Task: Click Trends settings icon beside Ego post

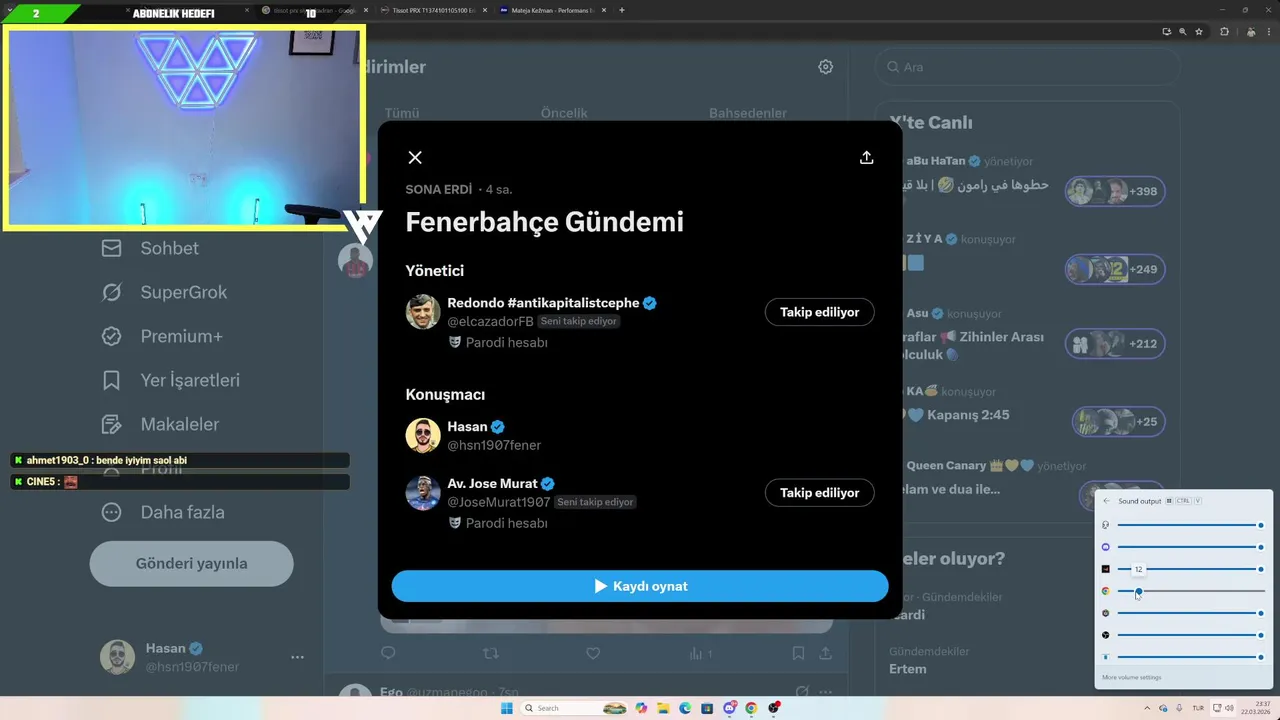Action: (801, 691)
